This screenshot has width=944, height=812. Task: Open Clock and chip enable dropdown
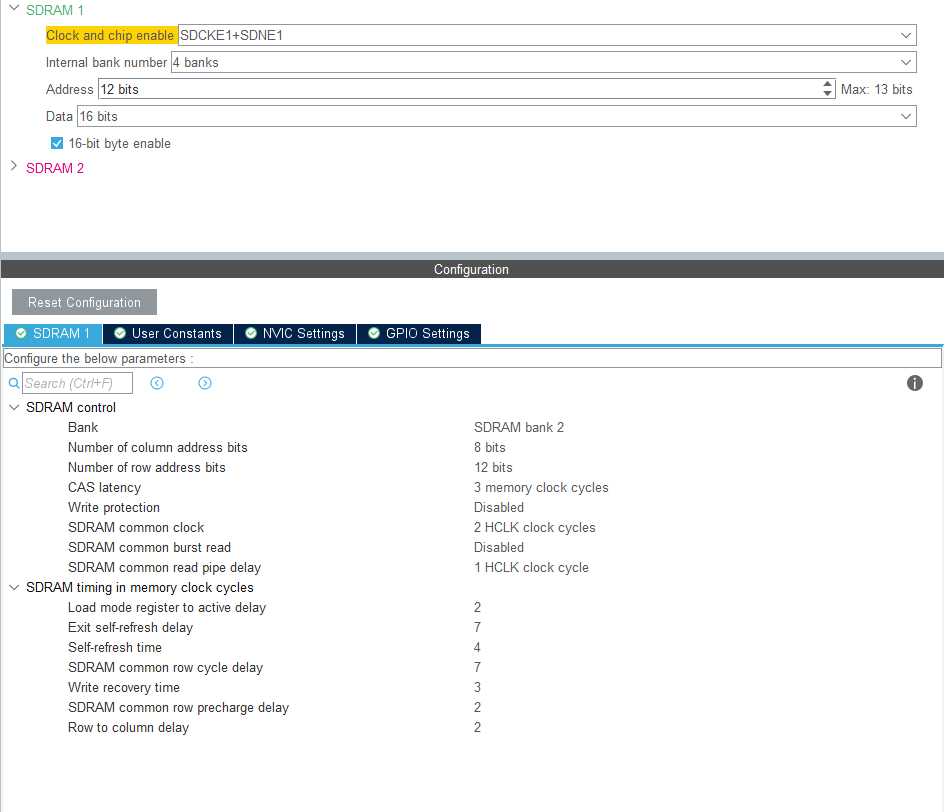[905, 35]
